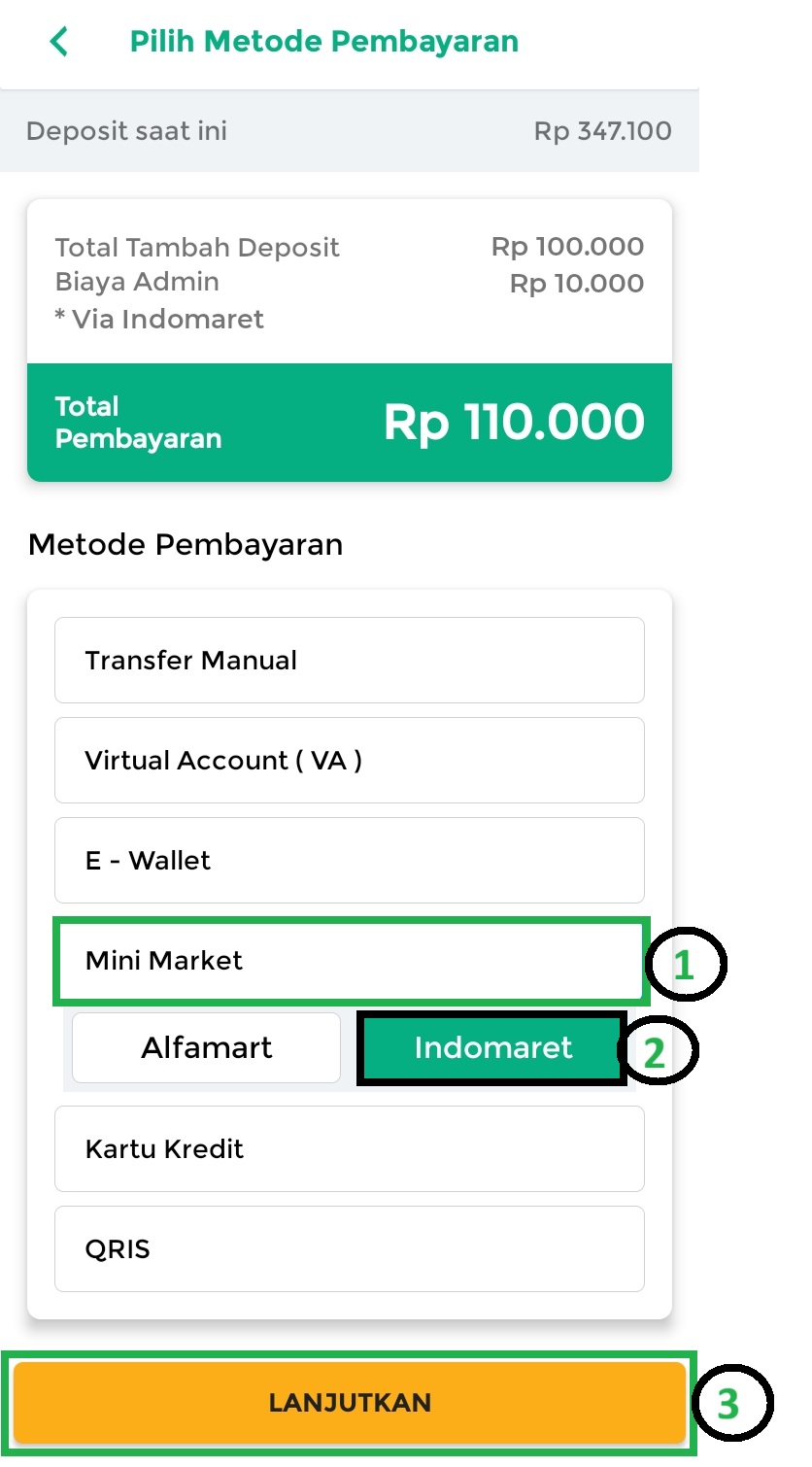The height and width of the screenshot is (1467, 812).
Task: Select the Indomaret option
Action: click(x=492, y=1048)
